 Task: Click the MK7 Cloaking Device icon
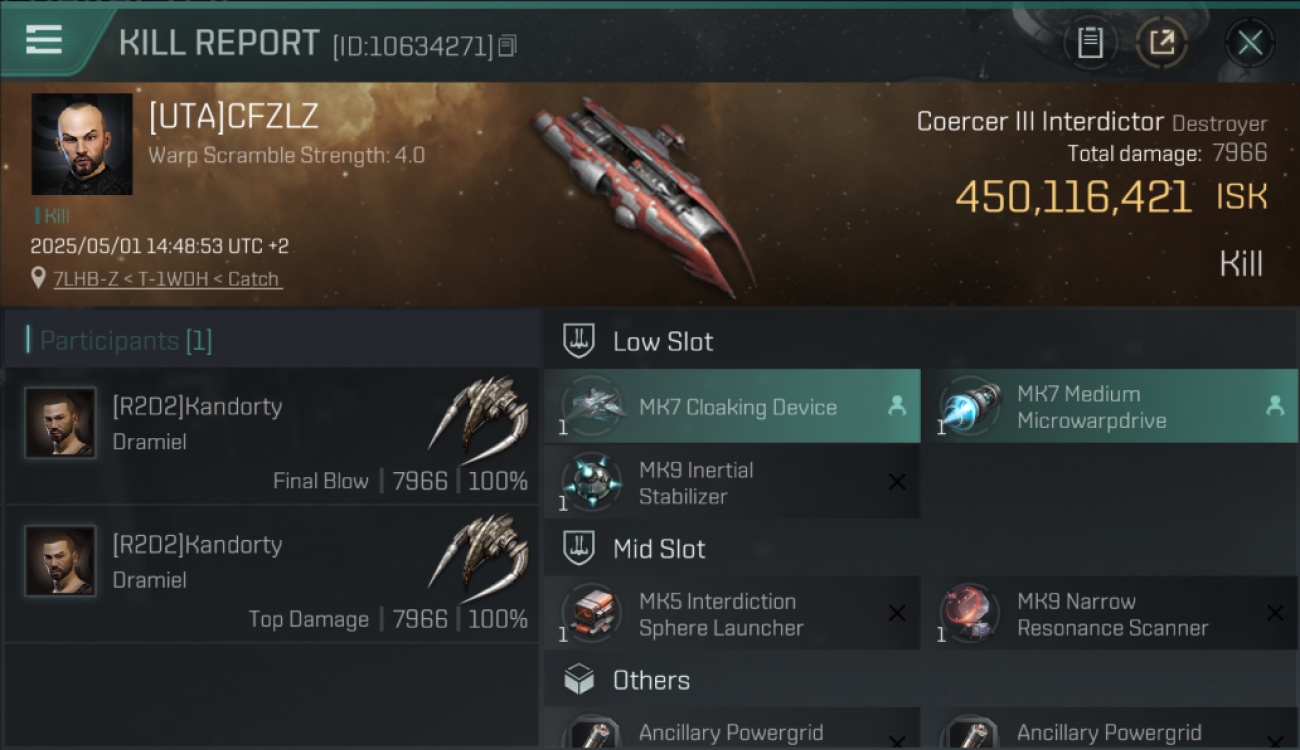coord(592,407)
